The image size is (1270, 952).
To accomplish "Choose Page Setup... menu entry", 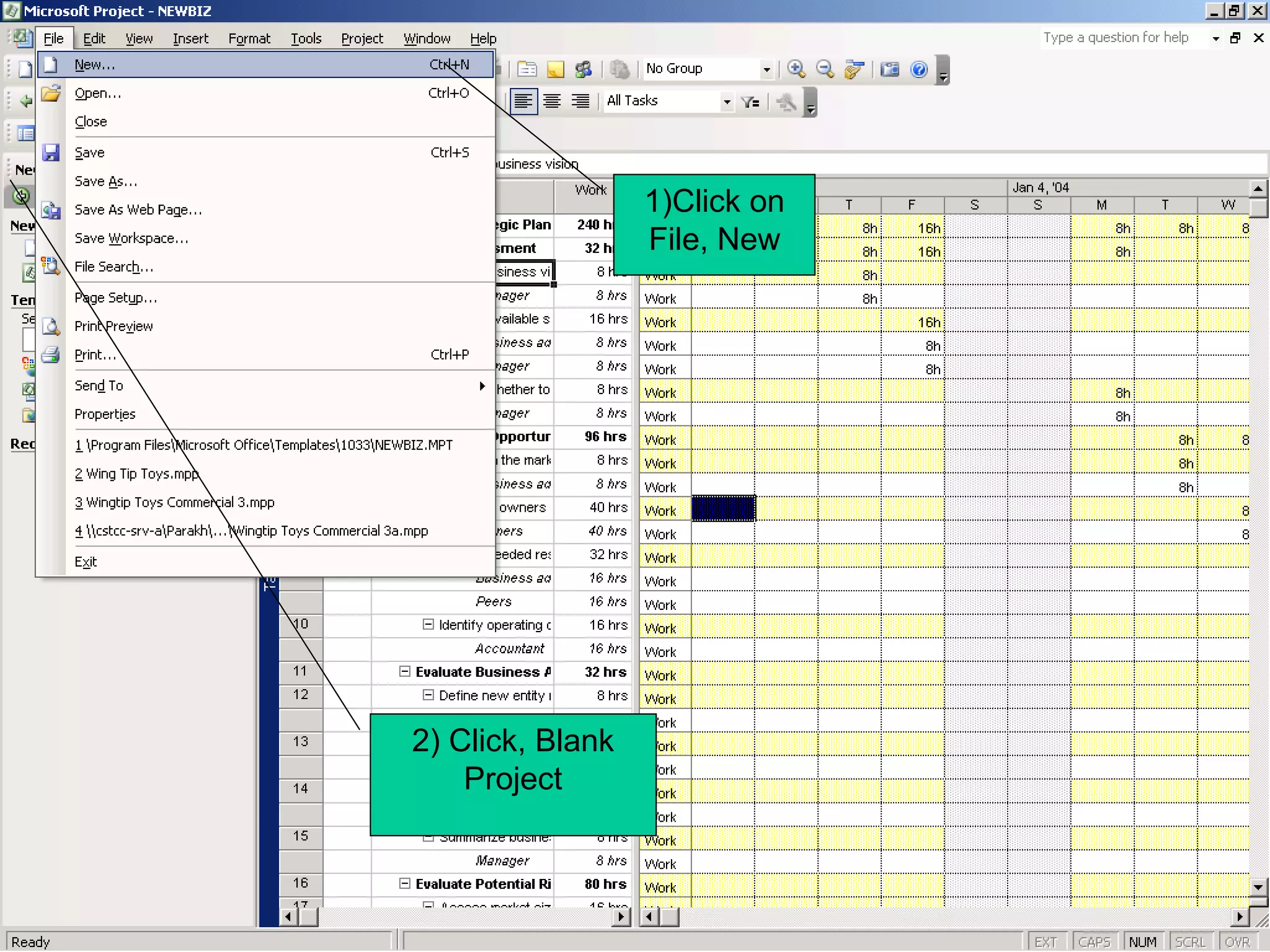I will (x=265, y=297).
